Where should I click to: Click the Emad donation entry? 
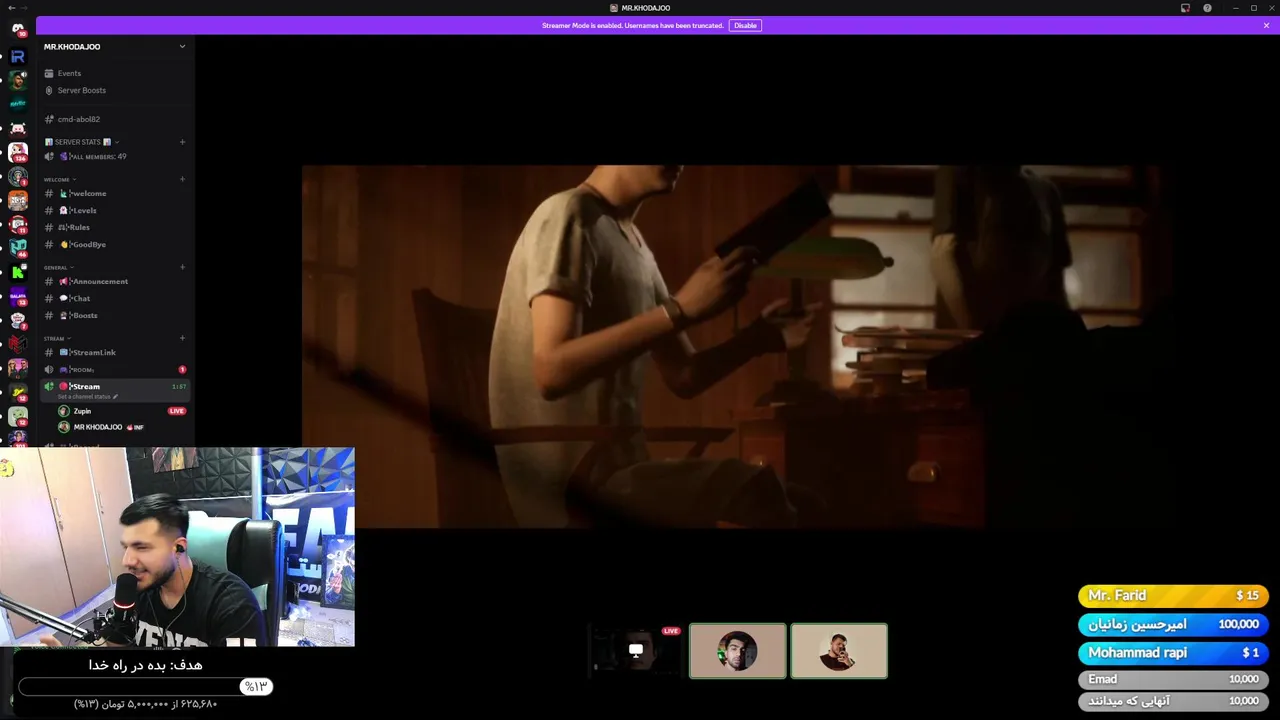pos(1173,679)
